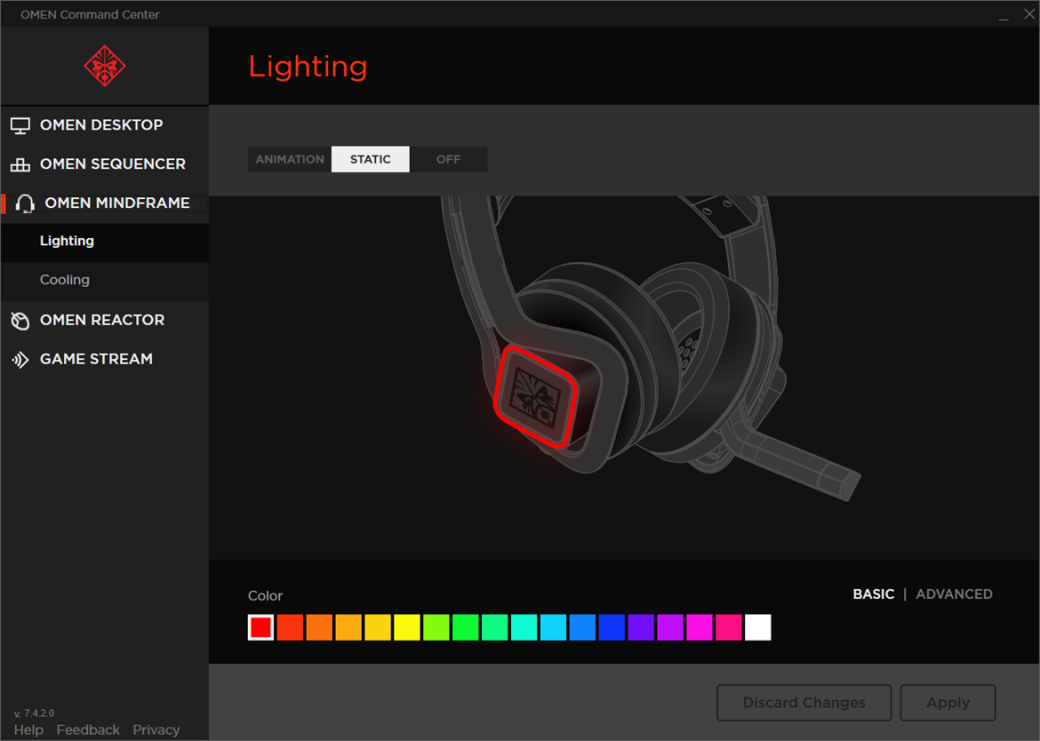
Task: Pick the yellow color swatch
Action: pyautogui.click(x=407, y=627)
